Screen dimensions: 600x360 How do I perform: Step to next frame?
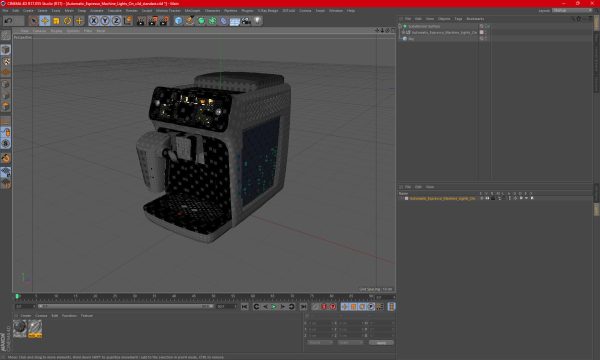click(282, 307)
